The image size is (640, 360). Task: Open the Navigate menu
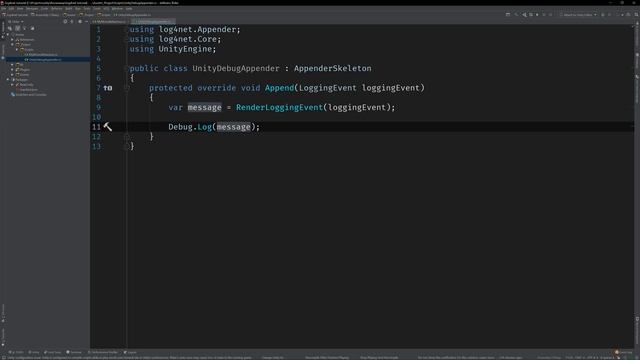[x=32, y=9]
